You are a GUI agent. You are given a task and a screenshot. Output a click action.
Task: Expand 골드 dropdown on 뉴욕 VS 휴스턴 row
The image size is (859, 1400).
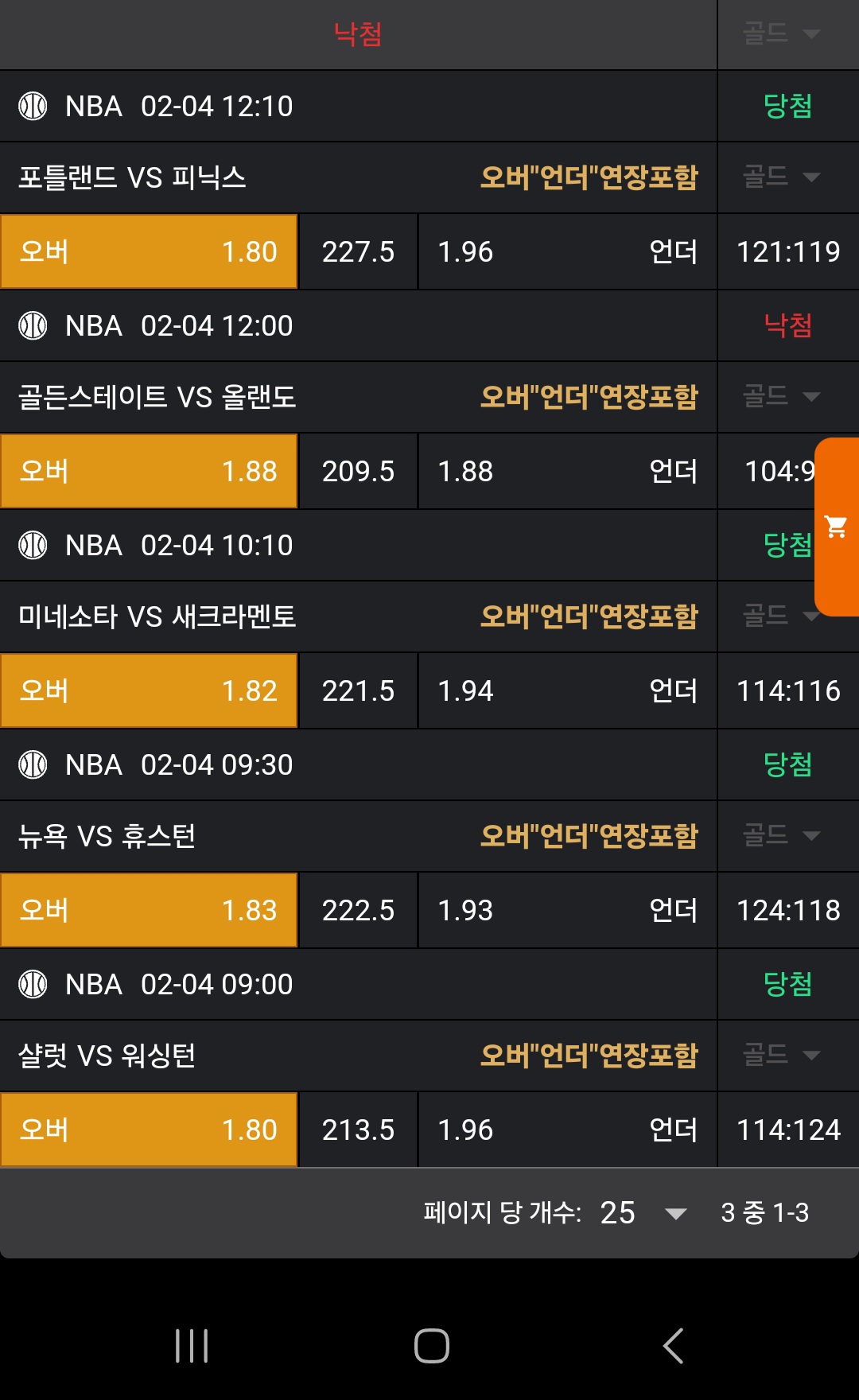click(781, 835)
